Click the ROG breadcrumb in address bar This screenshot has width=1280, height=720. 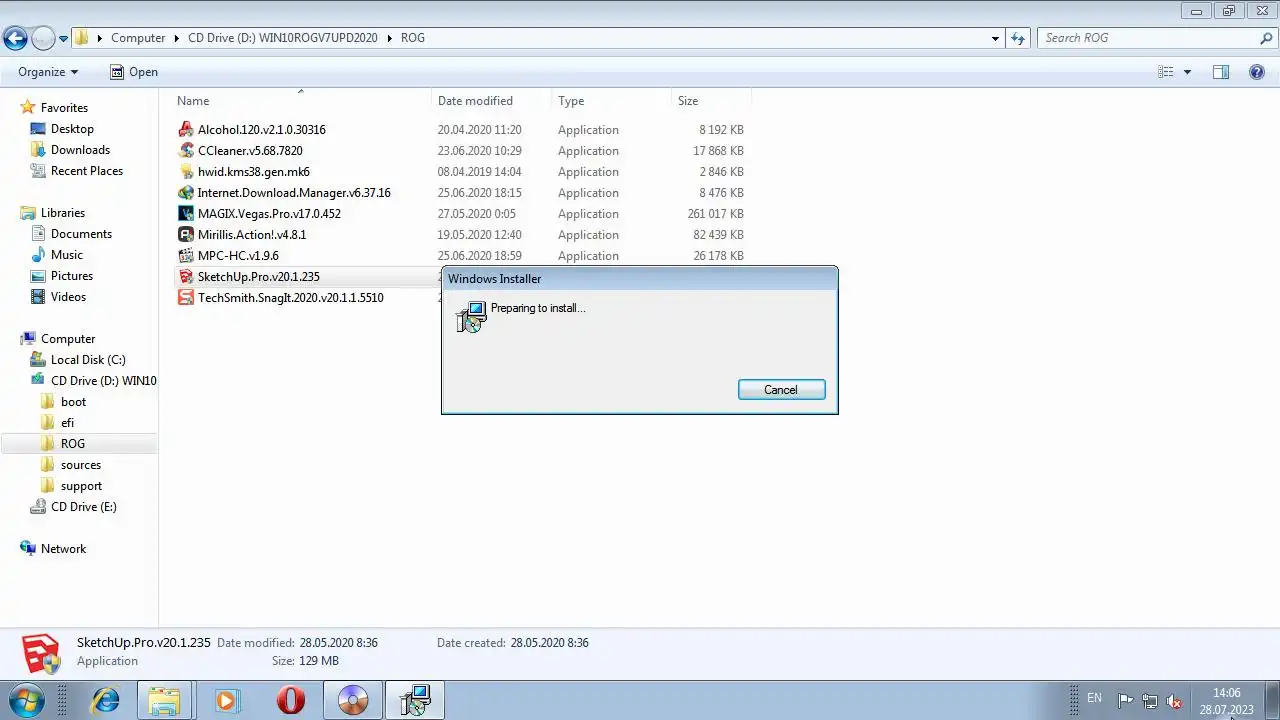(413, 38)
